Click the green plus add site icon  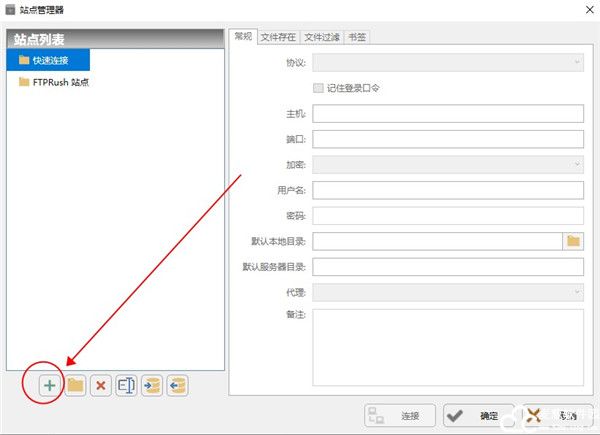(x=49, y=385)
